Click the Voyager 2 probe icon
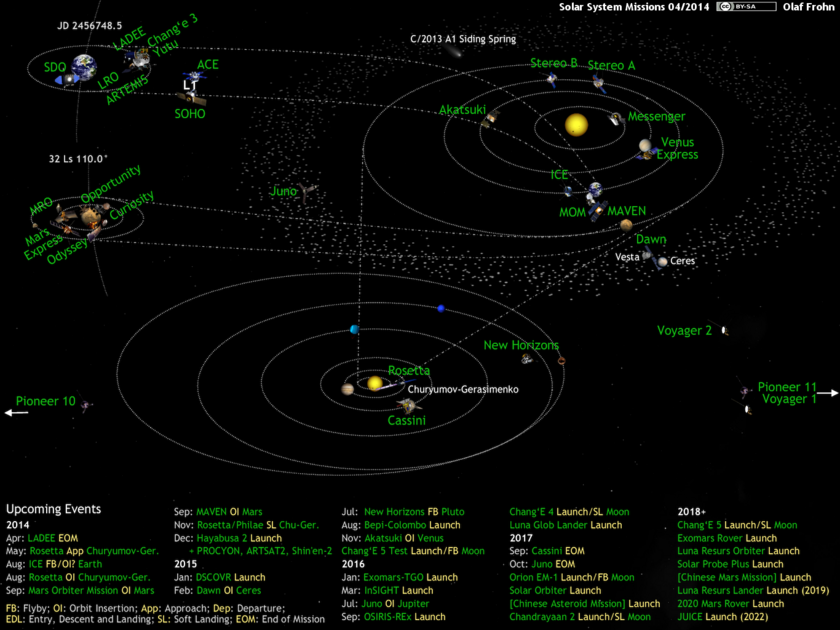 [724, 331]
